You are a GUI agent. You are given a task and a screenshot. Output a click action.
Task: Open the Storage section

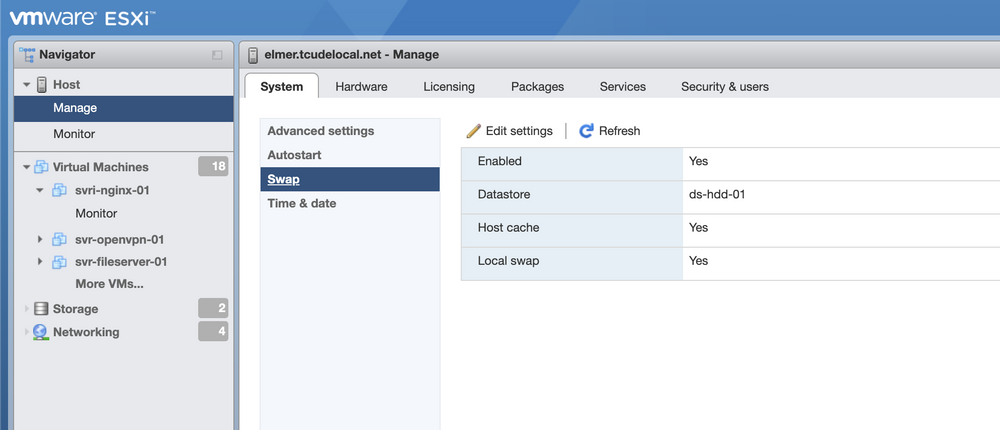click(75, 309)
